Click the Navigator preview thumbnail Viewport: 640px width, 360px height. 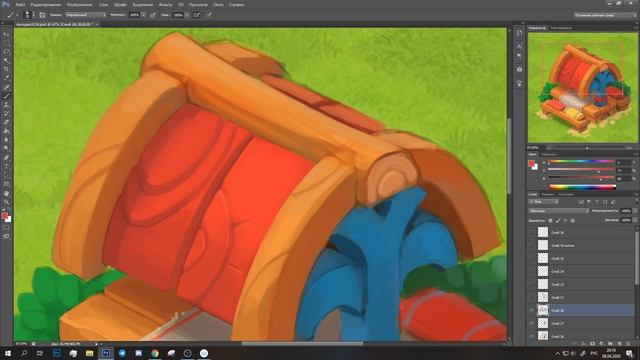click(582, 88)
